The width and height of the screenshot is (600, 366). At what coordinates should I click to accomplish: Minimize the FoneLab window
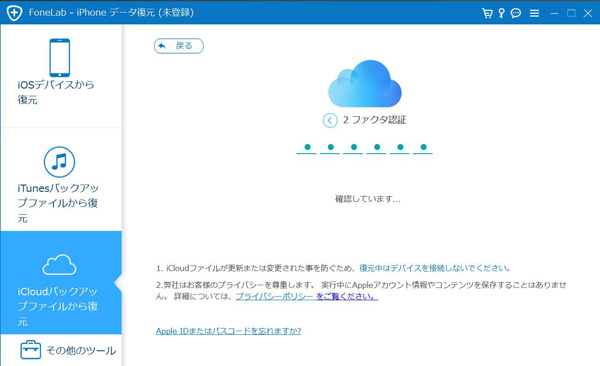click(x=554, y=14)
